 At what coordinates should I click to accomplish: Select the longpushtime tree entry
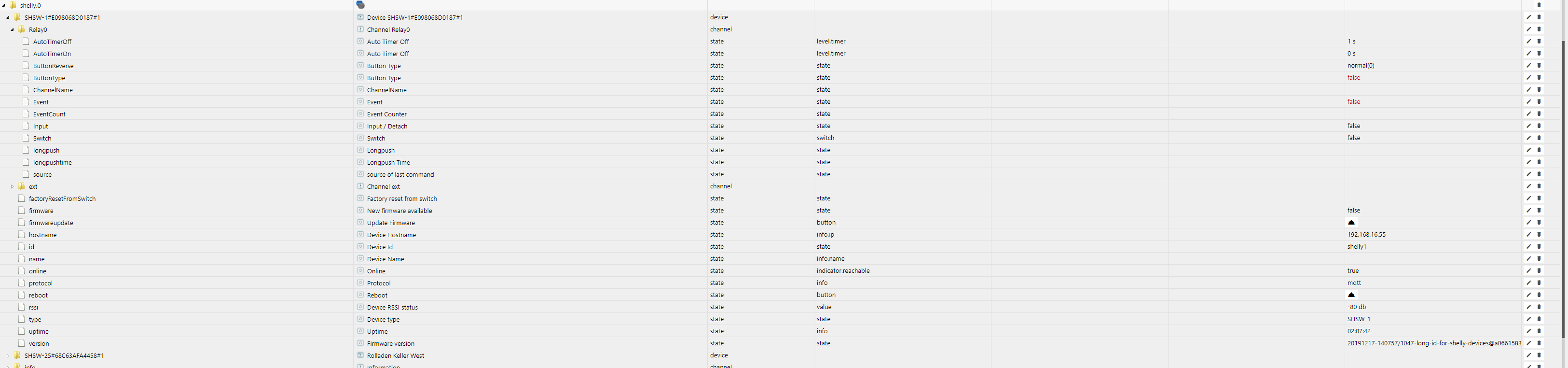[x=53, y=163]
